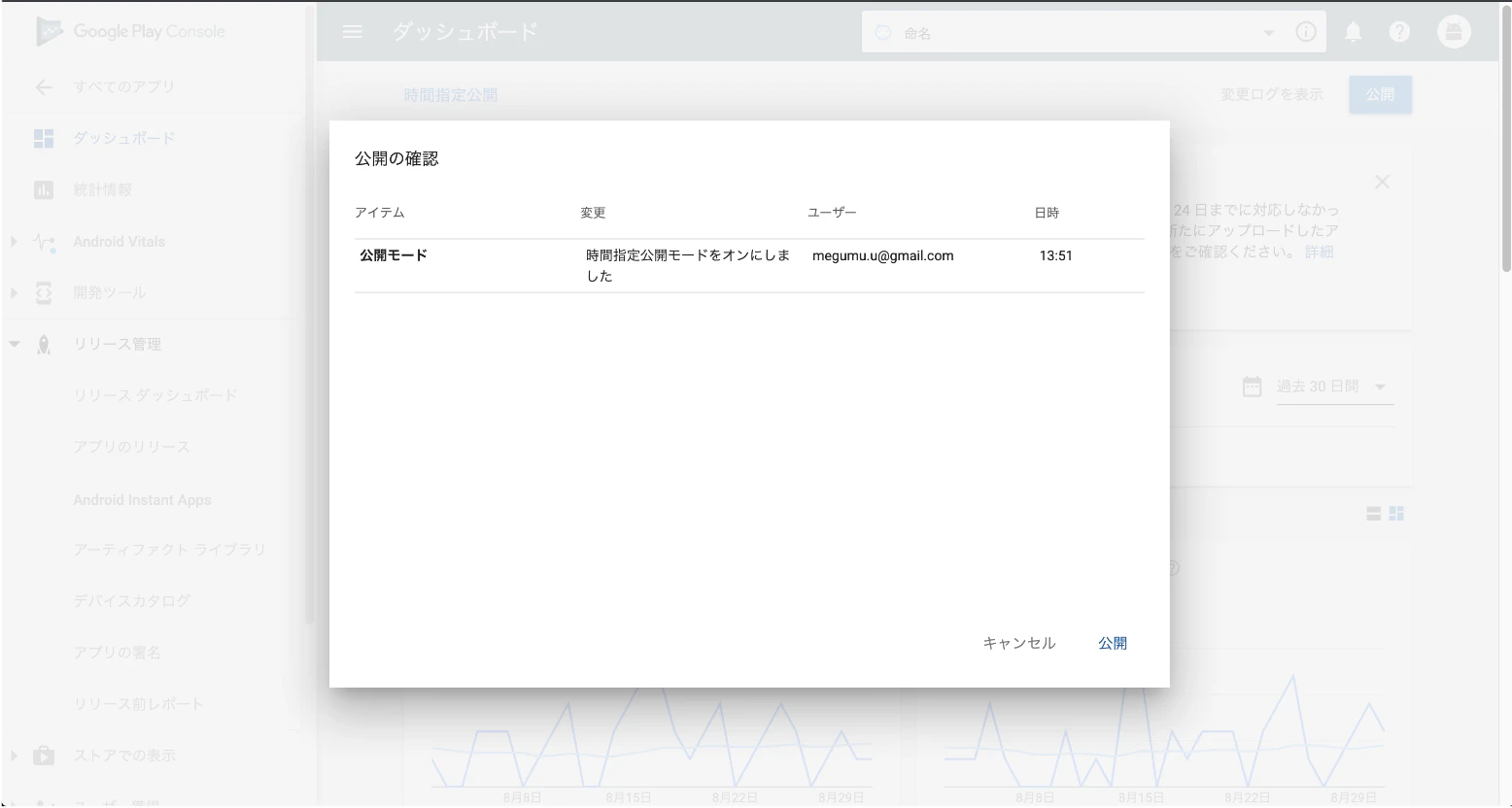Confirm with the 公開 button in dialog
The height and width of the screenshot is (808, 1512).
click(1113, 643)
